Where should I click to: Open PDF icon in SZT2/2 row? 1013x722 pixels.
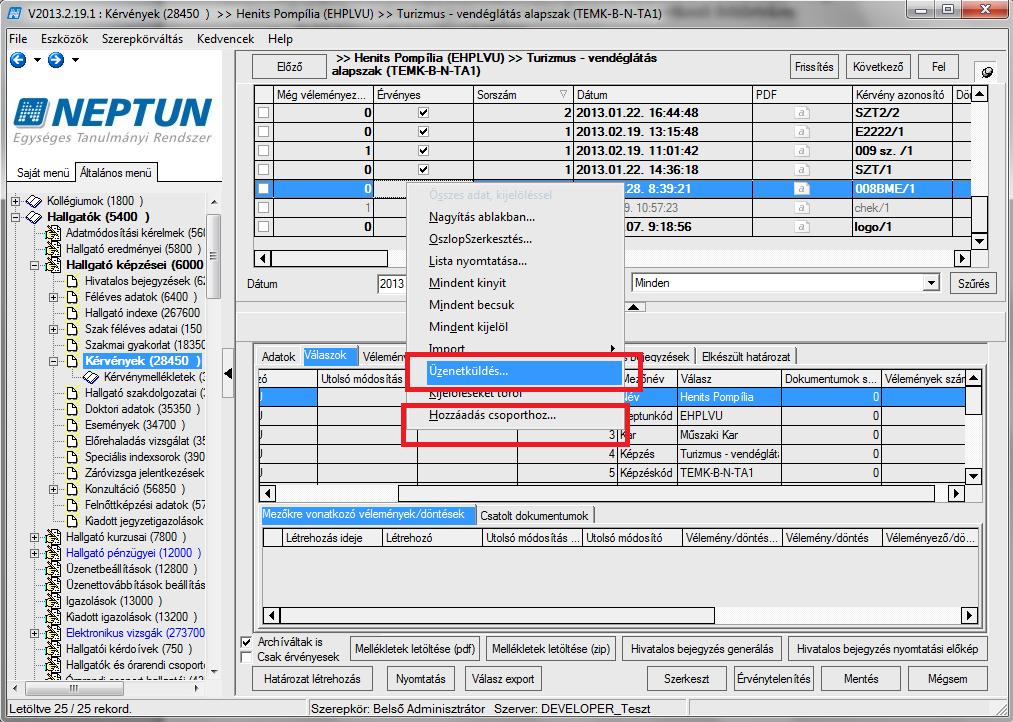pyautogui.click(x=802, y=113)
